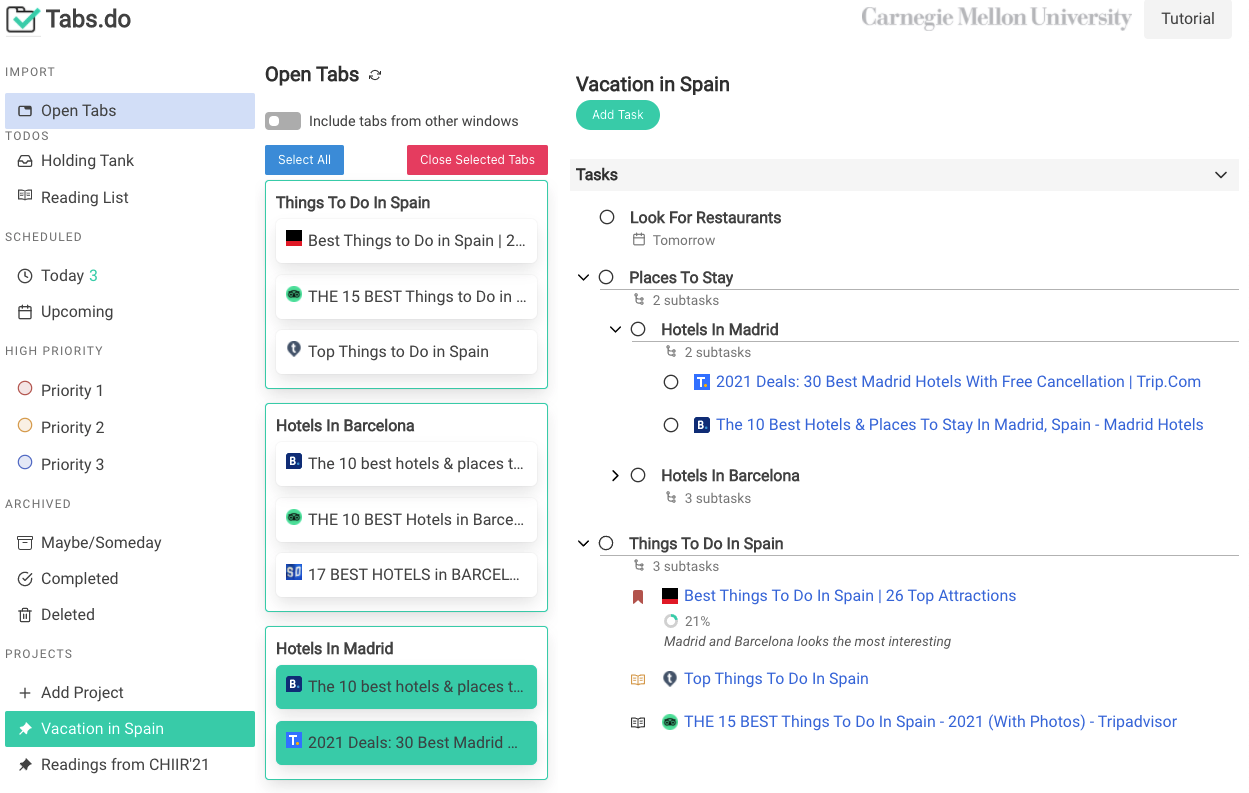Viewport: 1249px width, 793px height.
Task: Collapse the Tasks panel
Action: (x=1220, y=174)
